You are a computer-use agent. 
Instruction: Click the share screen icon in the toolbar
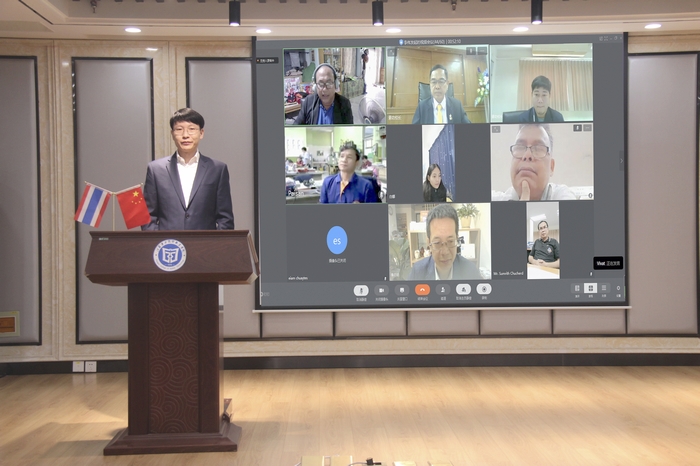[x=402, y=289]
